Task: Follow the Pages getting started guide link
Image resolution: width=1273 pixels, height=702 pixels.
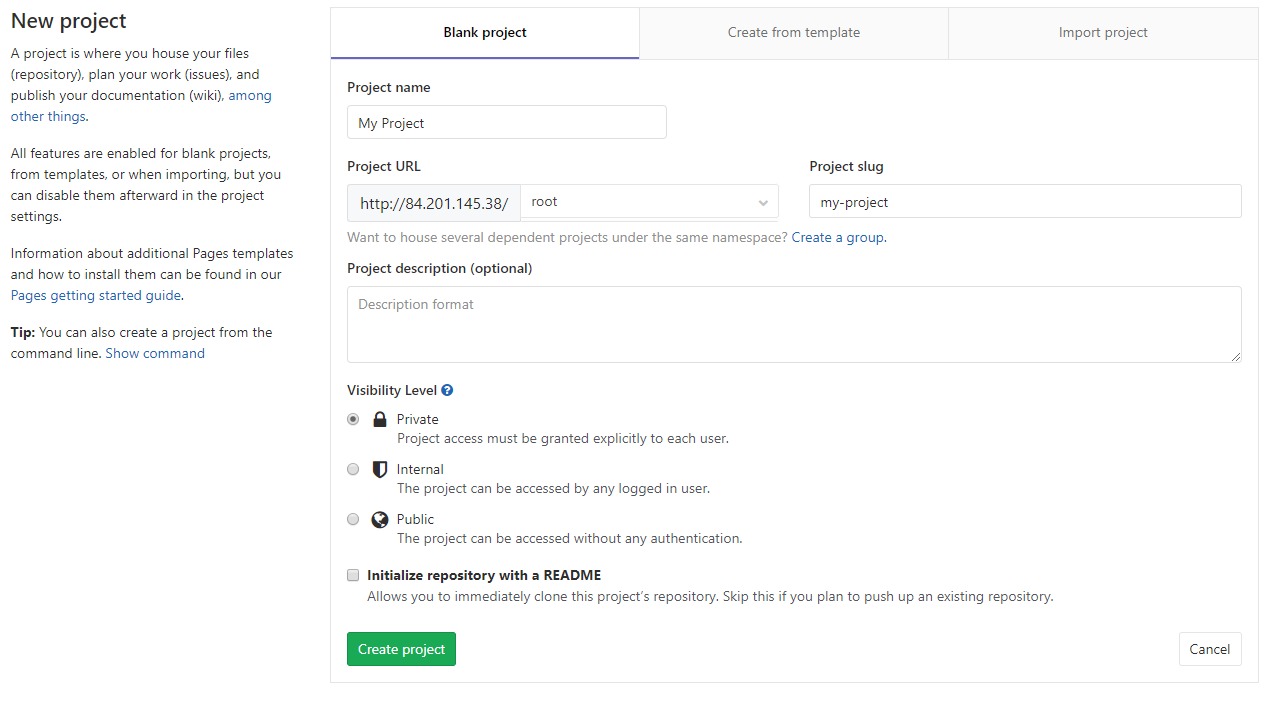Action: tap(94, 295)
